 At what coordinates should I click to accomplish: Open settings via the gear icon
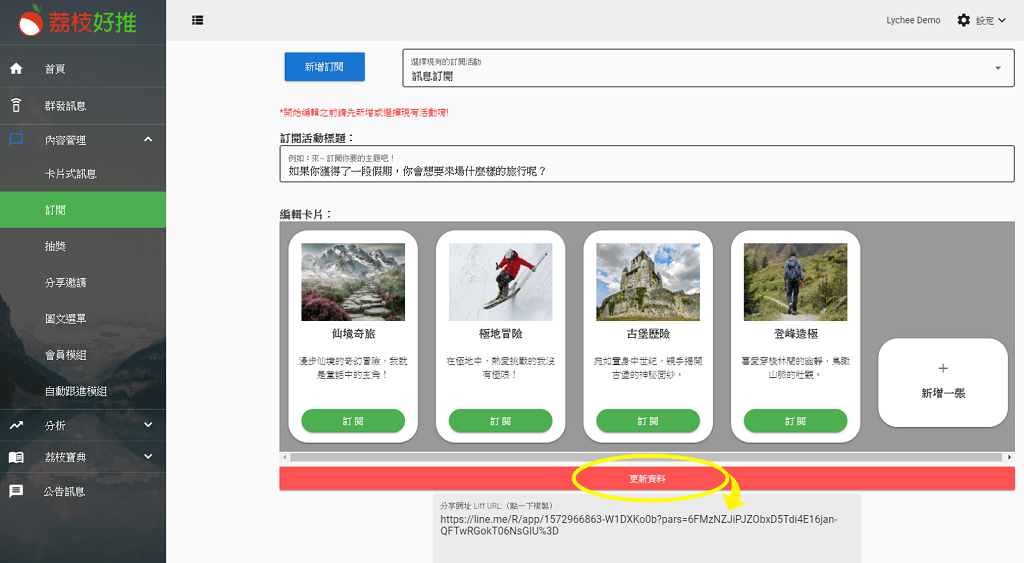coord(964,20)
